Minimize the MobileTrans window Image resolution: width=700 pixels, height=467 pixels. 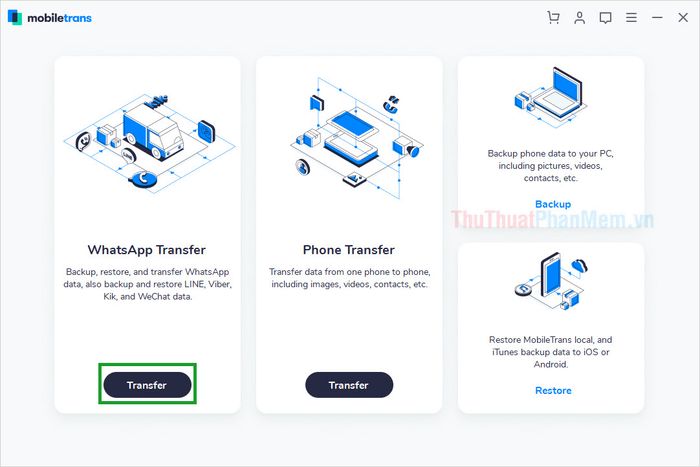click(x=657, y=18)
